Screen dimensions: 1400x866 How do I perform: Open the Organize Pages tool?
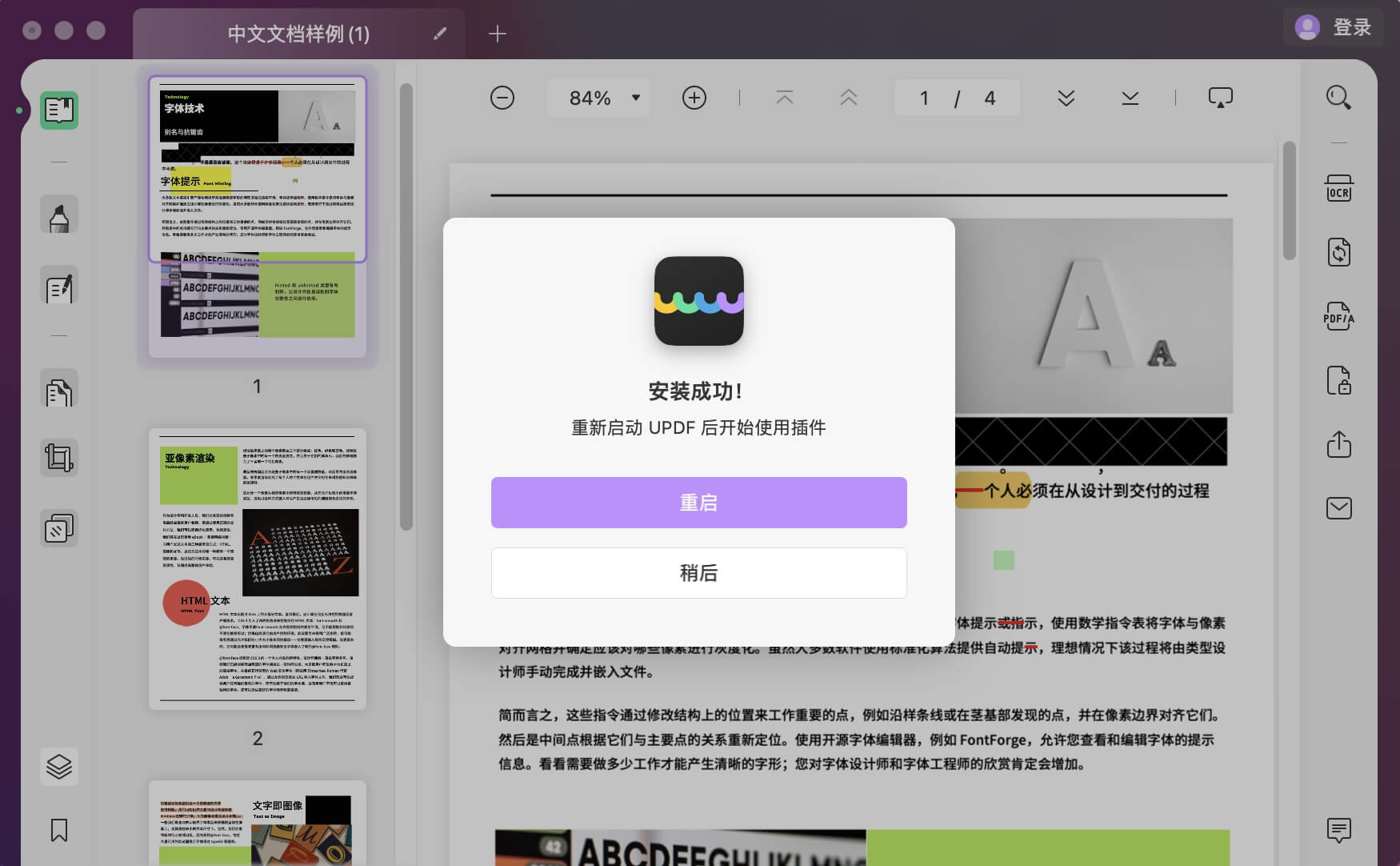pyautogui.click(x=59, y=389)
